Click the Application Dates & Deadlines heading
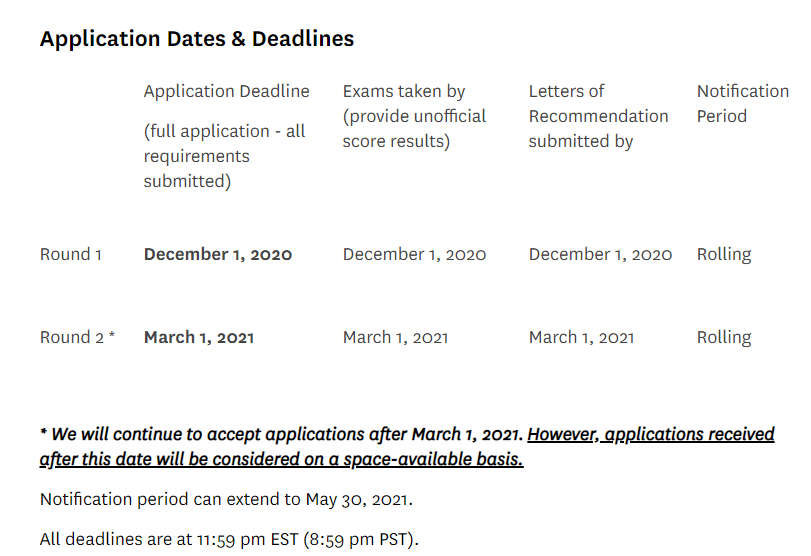 point(197,39)
